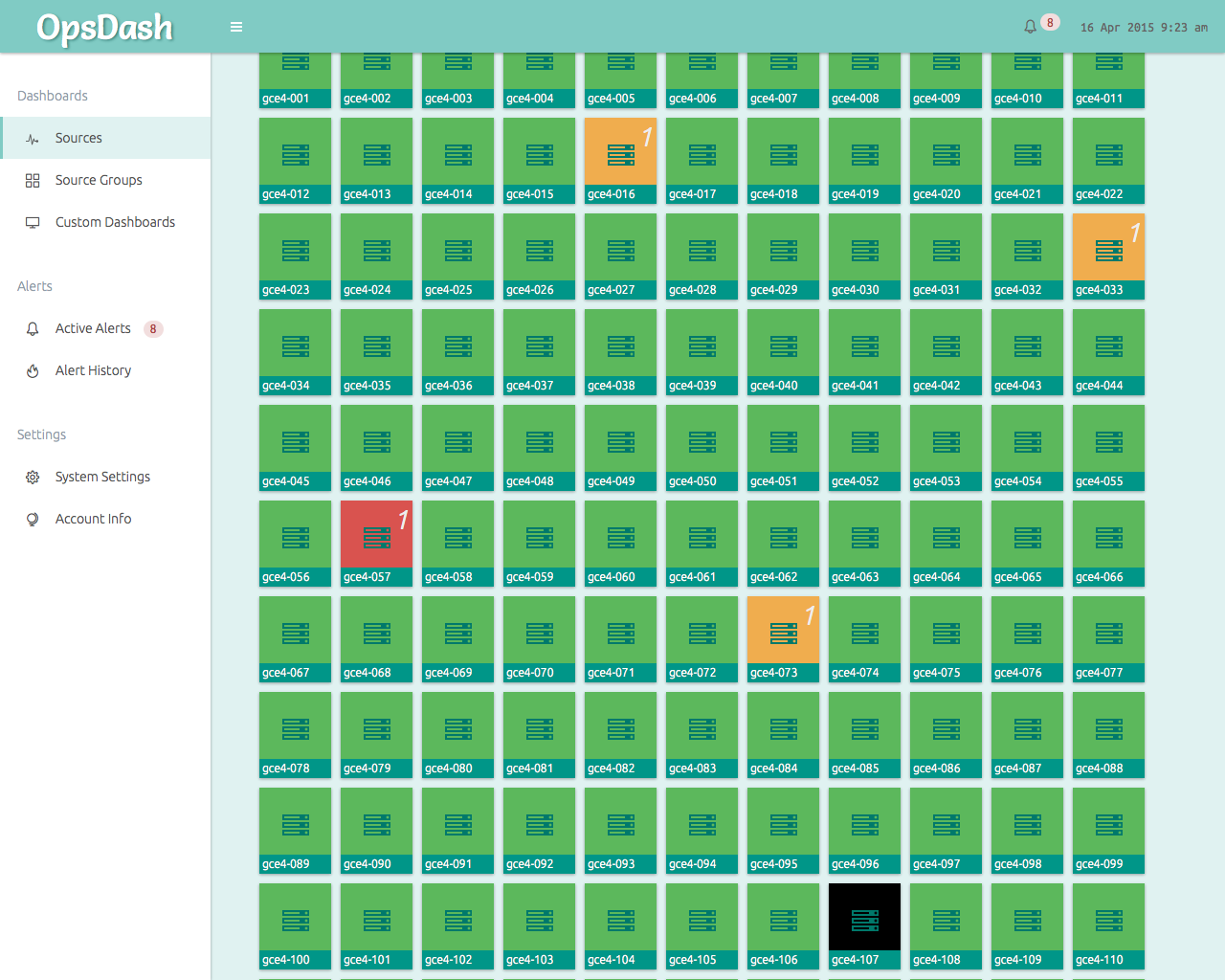
Task: Select the warning tile gce4-016
Action: pyautogui.click(x=619, y=160)
